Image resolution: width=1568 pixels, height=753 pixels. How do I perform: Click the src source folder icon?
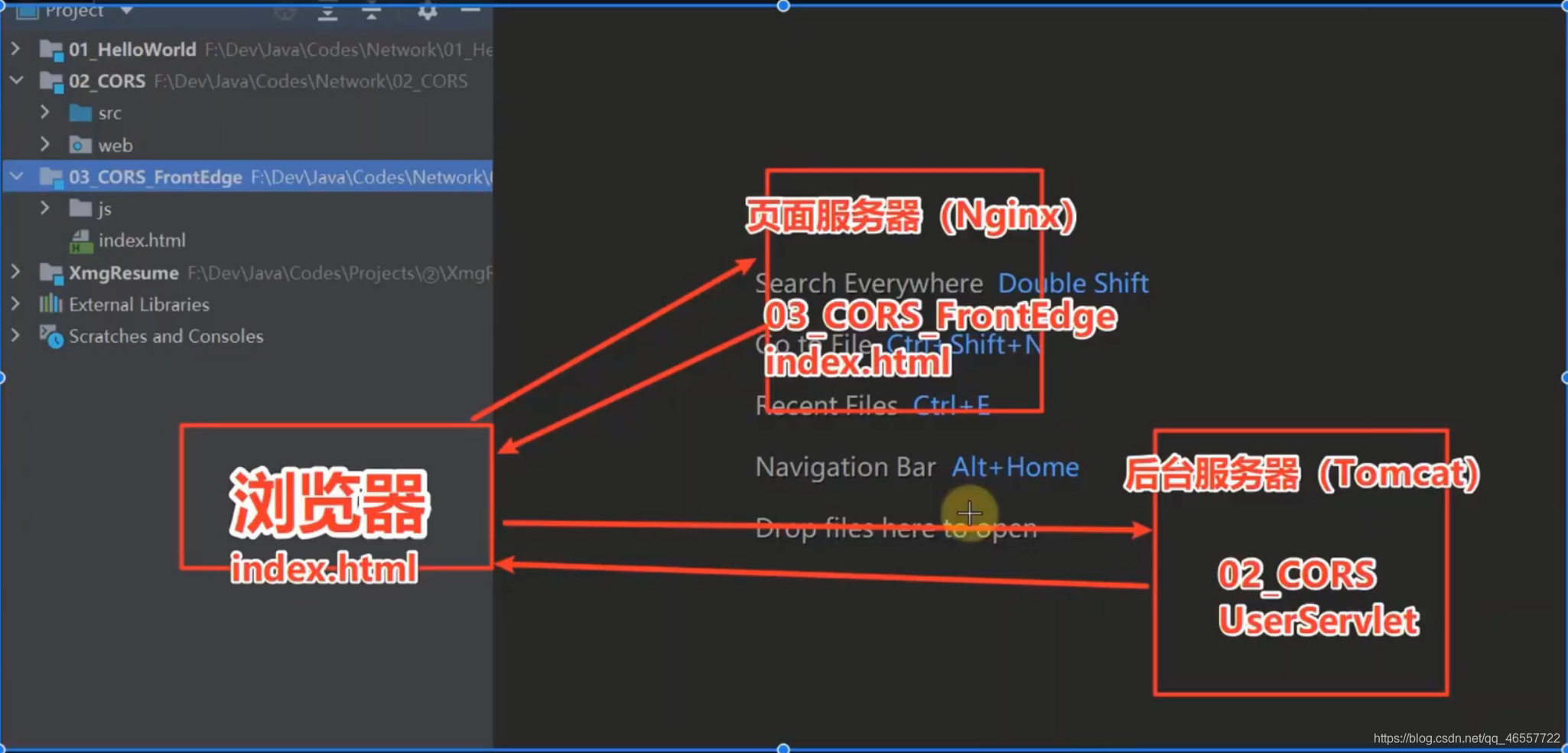pos(80,113)
